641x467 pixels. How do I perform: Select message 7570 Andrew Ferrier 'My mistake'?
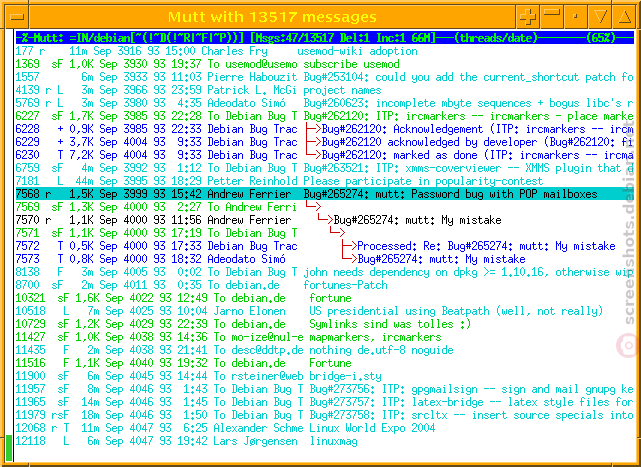325,220
